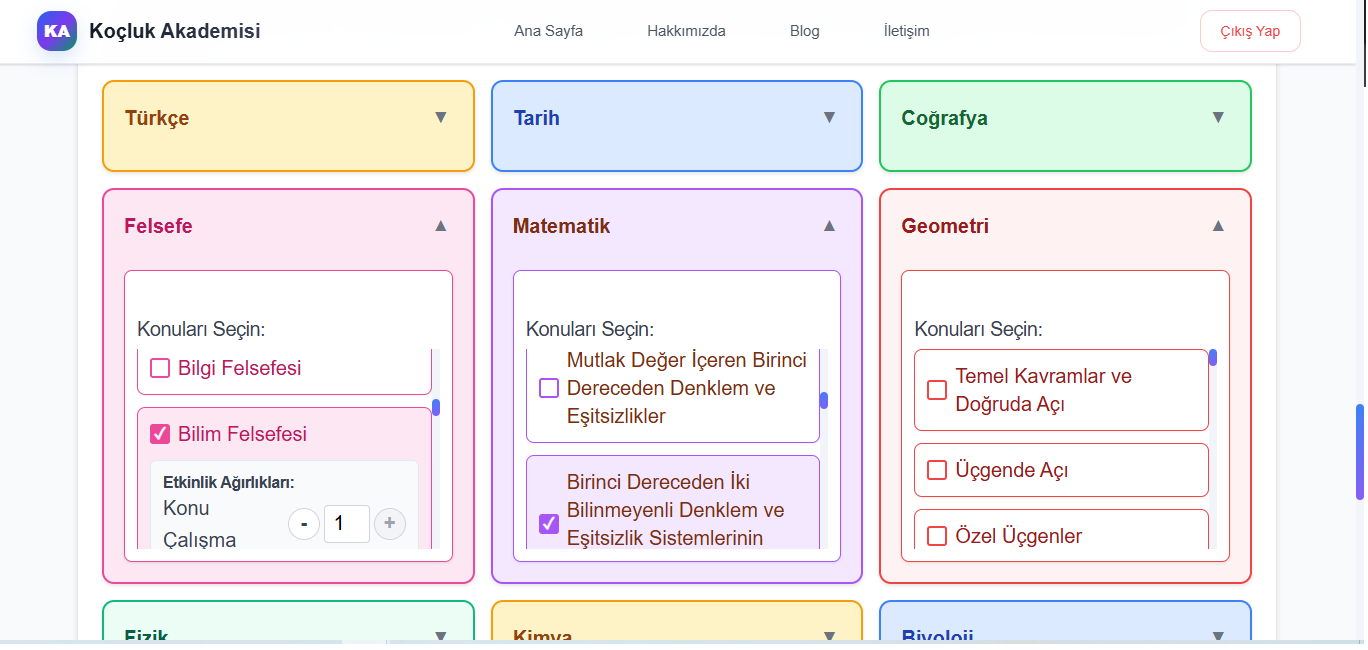The image size is (1368, 650).
Task: Expand the Türkçe subject card
Action: pyautogui.click(x=441, y=117)
